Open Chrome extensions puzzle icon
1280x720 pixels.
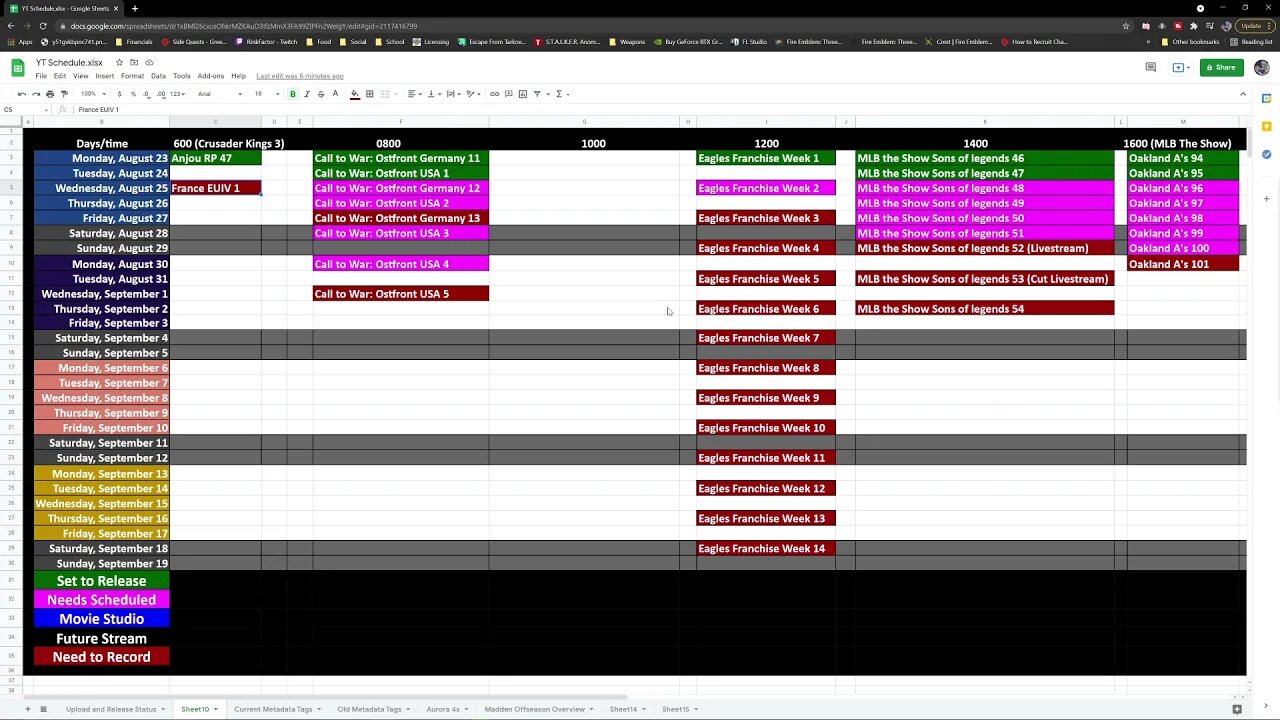(1193, 26)
